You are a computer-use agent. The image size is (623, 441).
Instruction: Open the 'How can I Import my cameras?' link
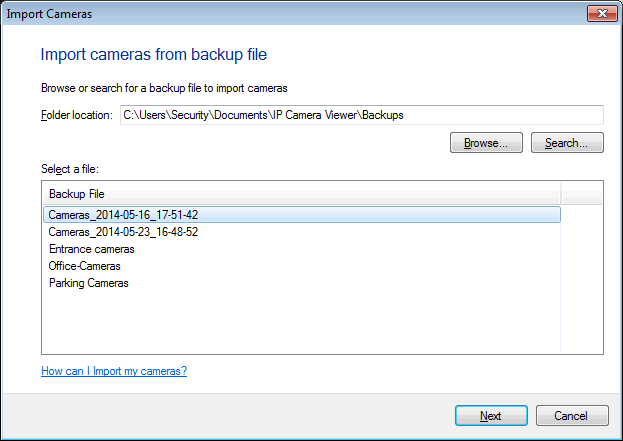(x=114, y=371)
